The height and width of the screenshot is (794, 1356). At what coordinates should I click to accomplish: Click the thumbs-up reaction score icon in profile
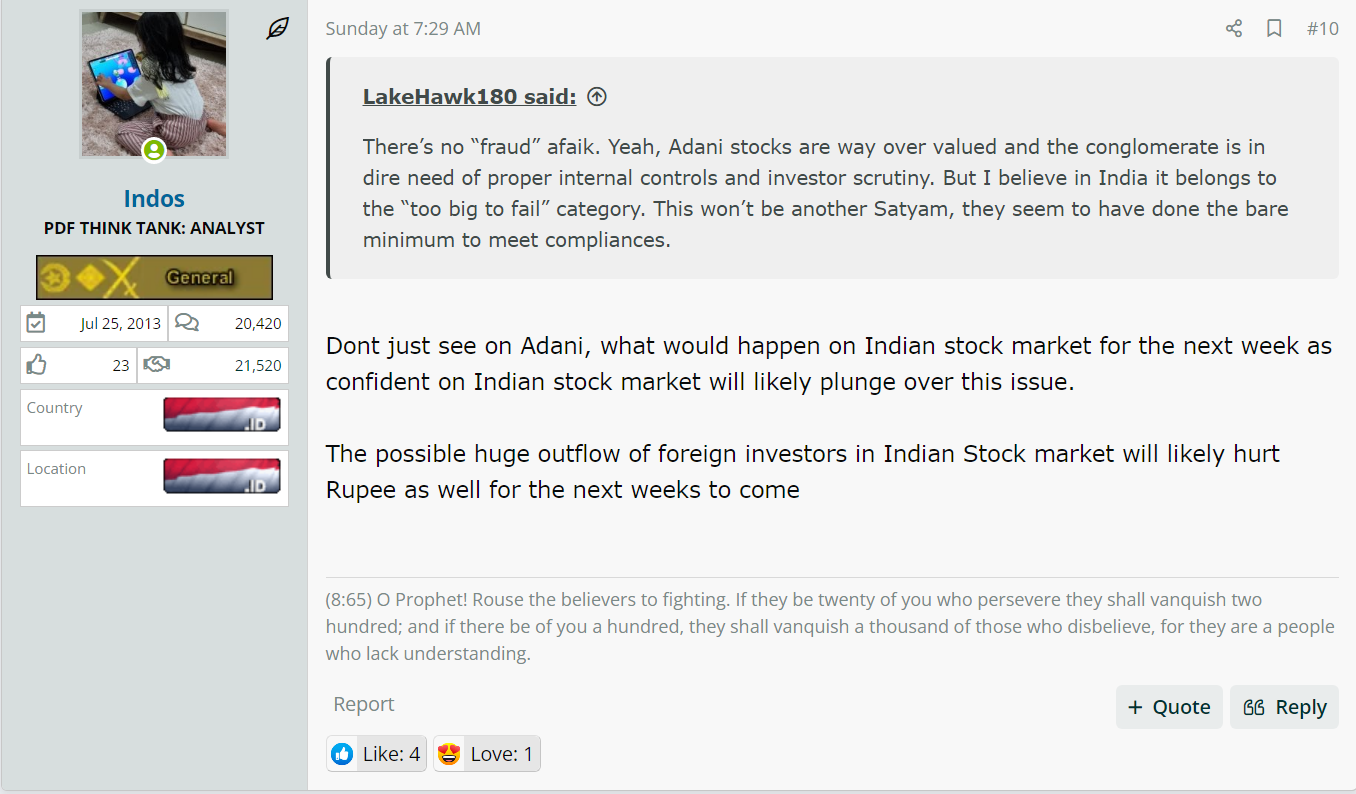pyautogui.click(x=37, y=365)
